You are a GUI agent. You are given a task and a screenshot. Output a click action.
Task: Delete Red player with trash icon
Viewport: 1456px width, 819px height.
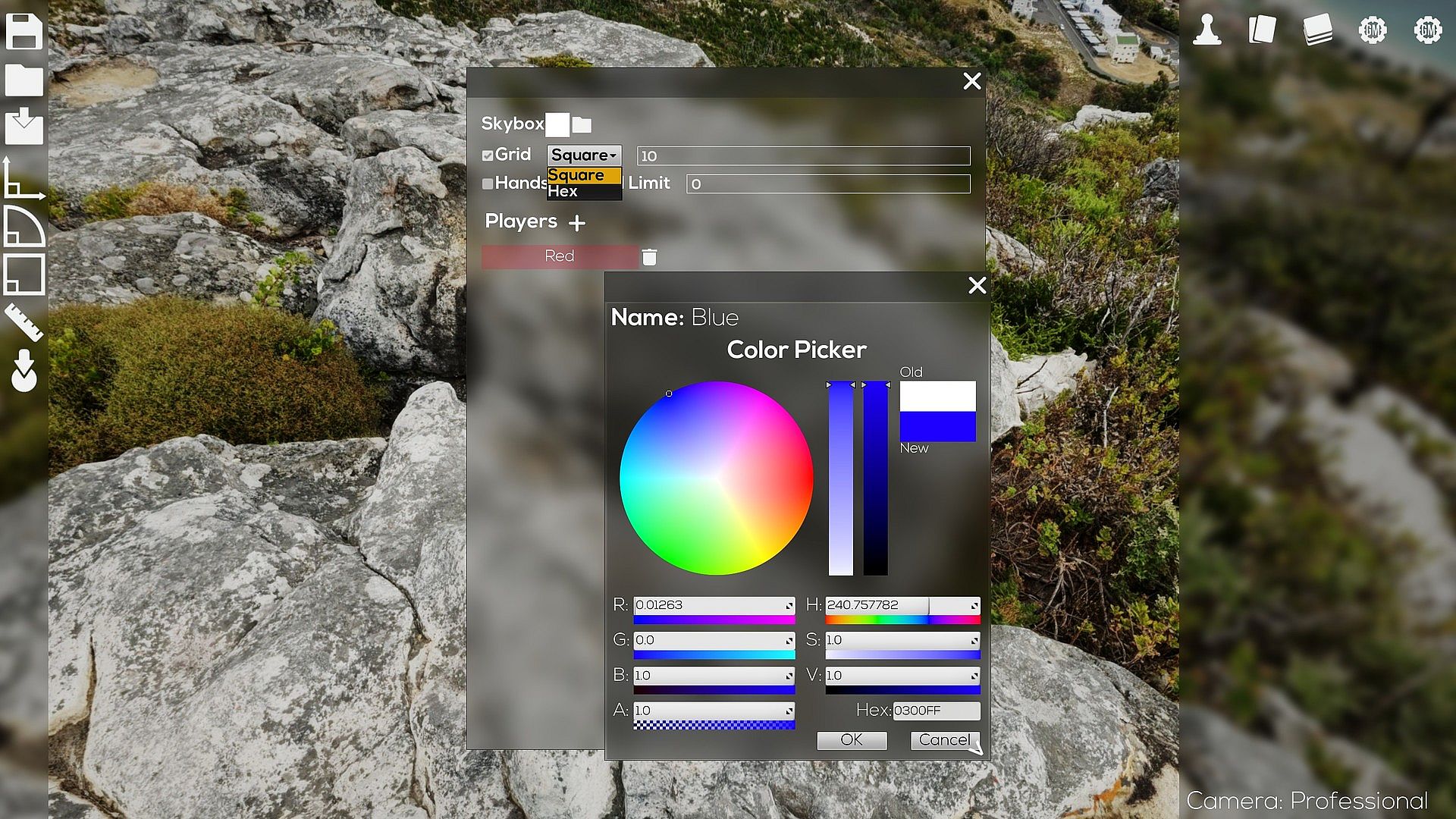[x=649, y=257]
